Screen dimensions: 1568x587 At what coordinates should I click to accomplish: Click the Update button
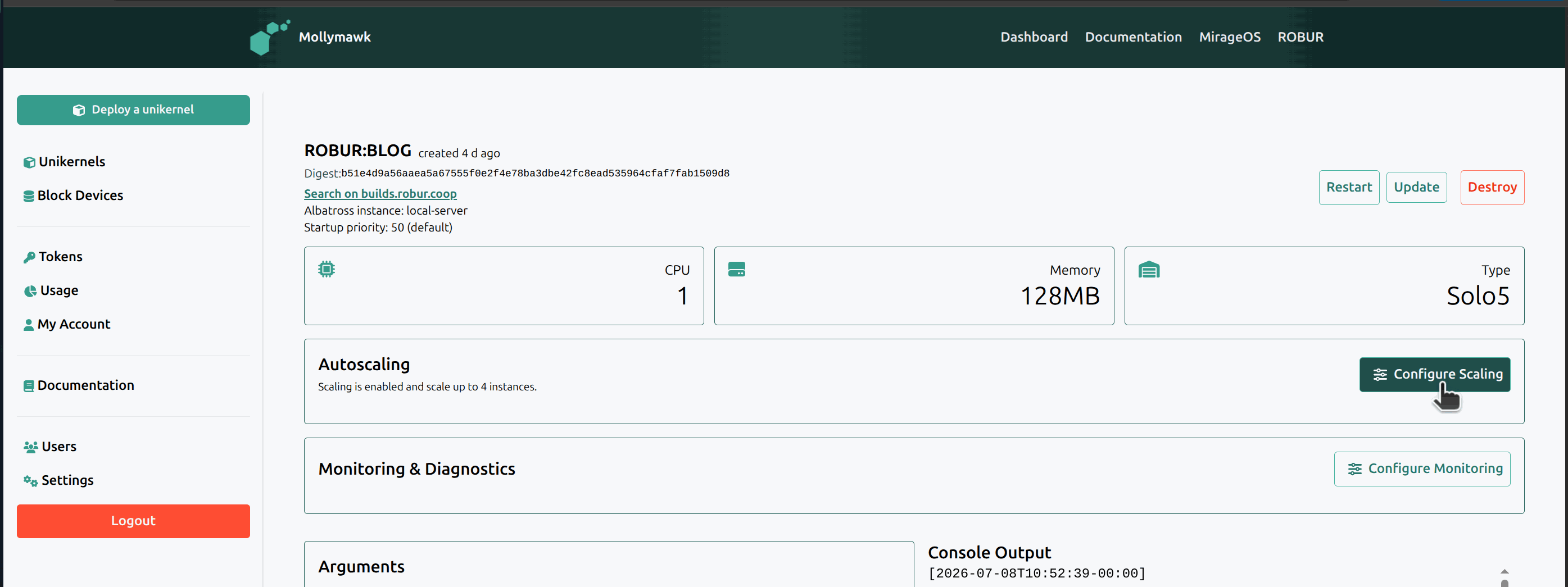pyautogui.click(x=1416, y=188)
